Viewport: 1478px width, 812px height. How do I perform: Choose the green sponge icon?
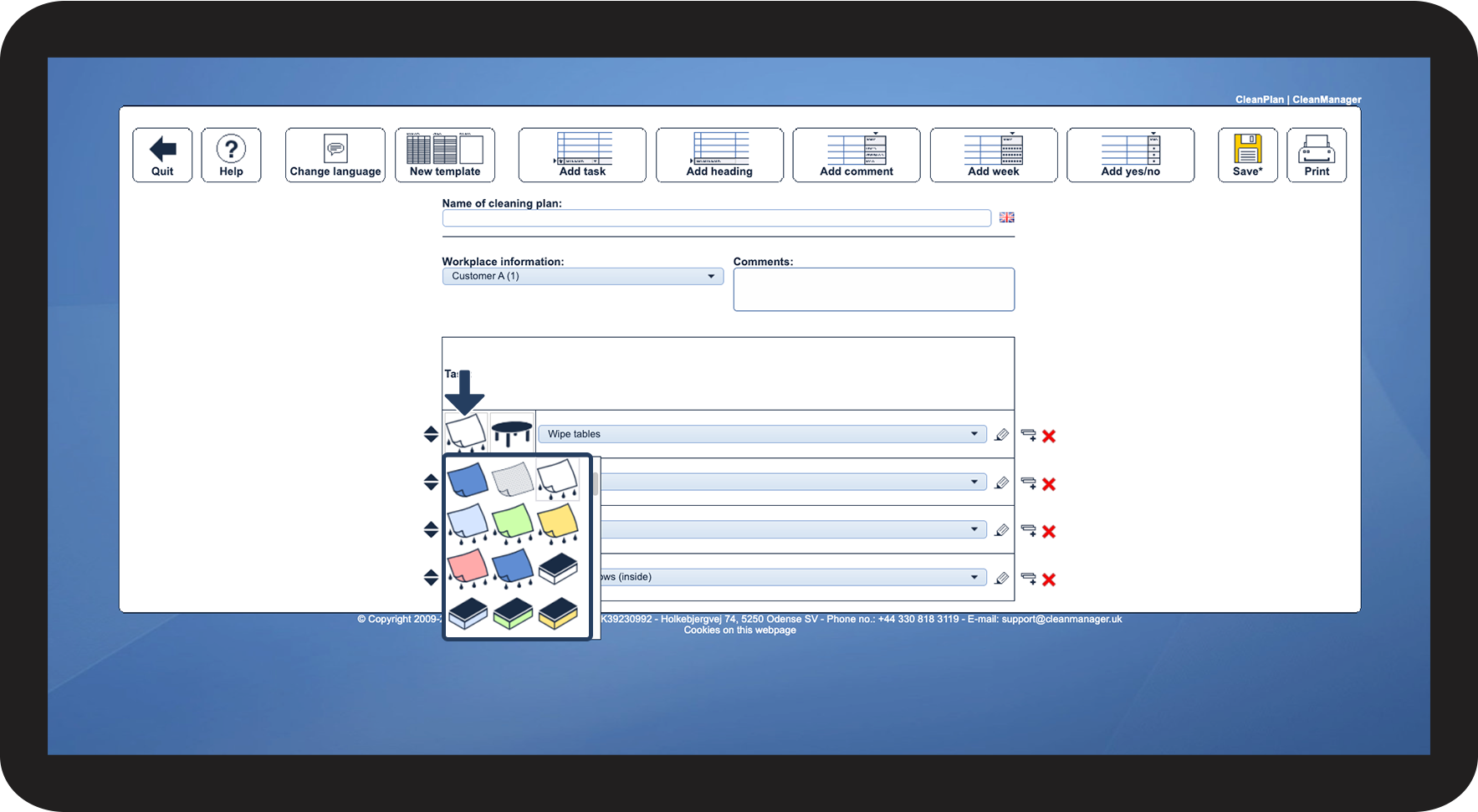pos(513,614)
